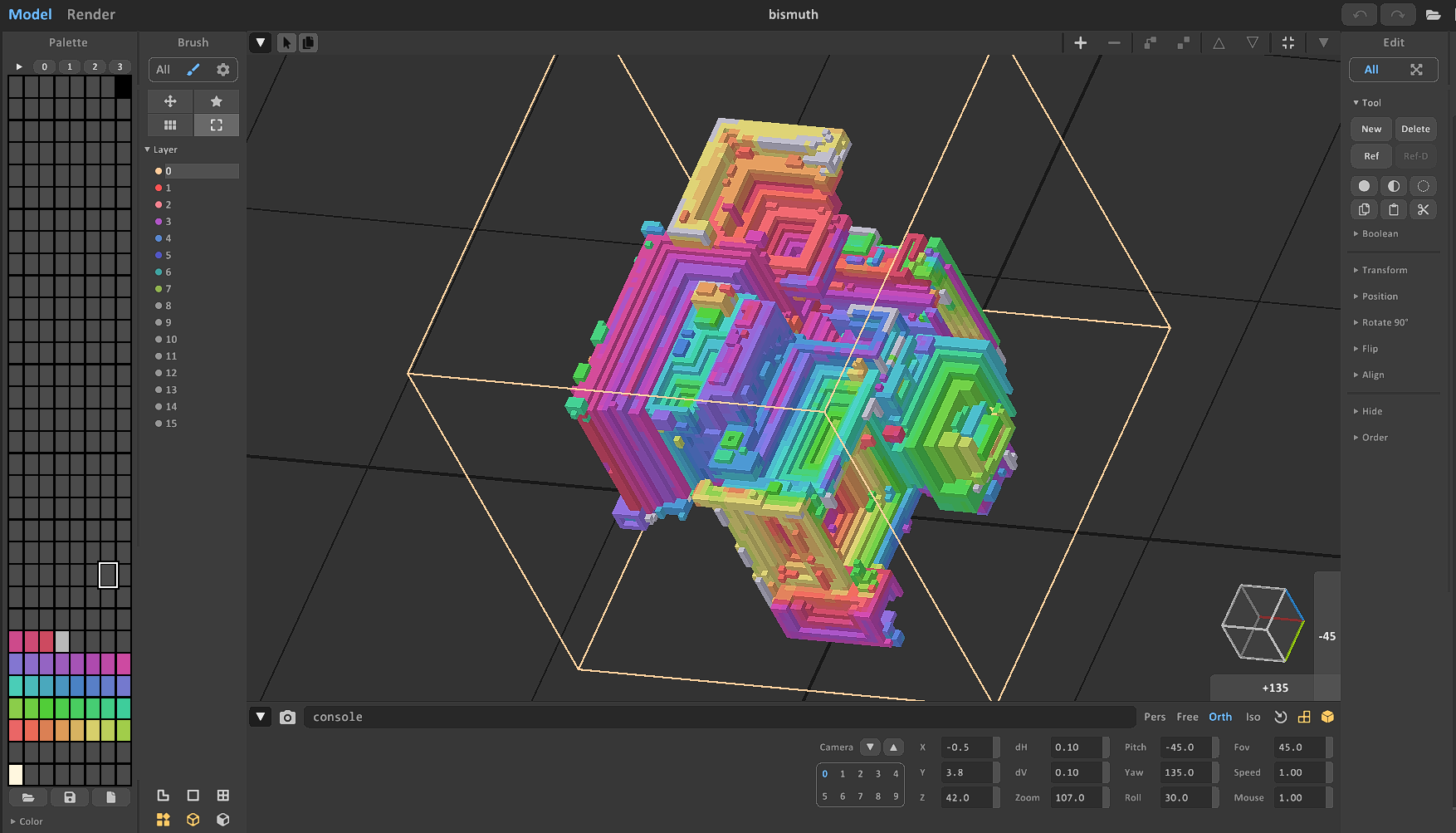Click the dotted circle deselect icon
This screenshot has height=833, width=1456.
1423,186
